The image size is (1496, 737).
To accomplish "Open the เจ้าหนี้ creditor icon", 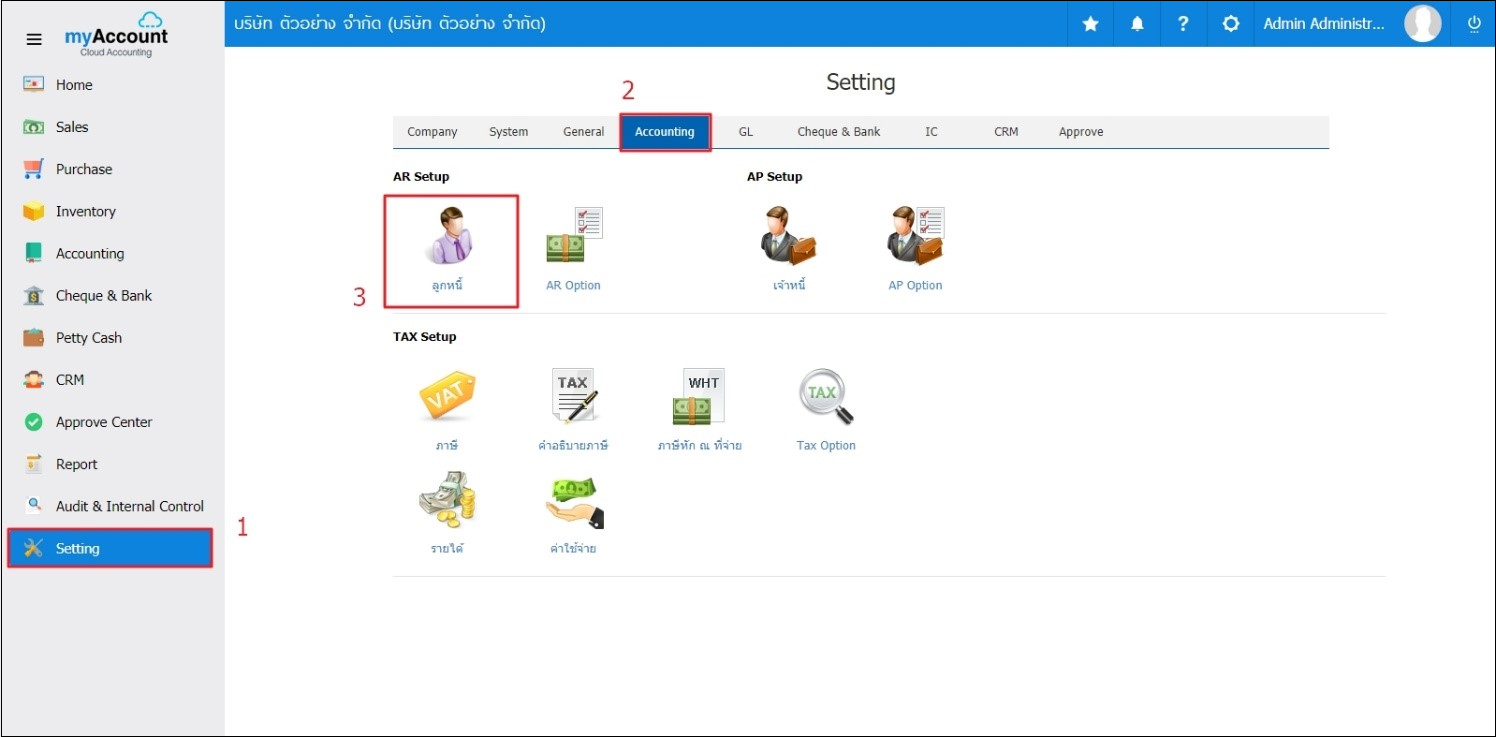I will click(x=788, y=236).
